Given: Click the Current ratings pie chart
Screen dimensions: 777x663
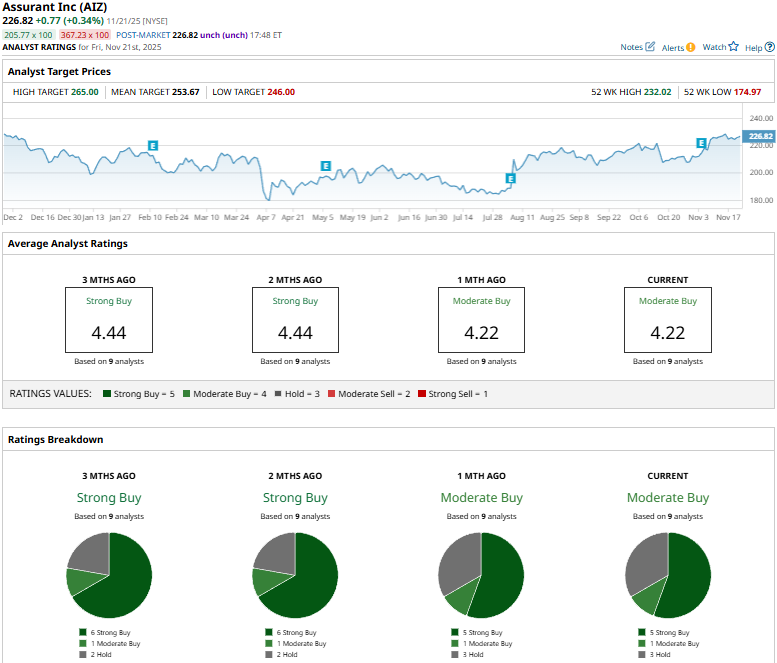Looking at the screenshot, I should click(667, 575).
